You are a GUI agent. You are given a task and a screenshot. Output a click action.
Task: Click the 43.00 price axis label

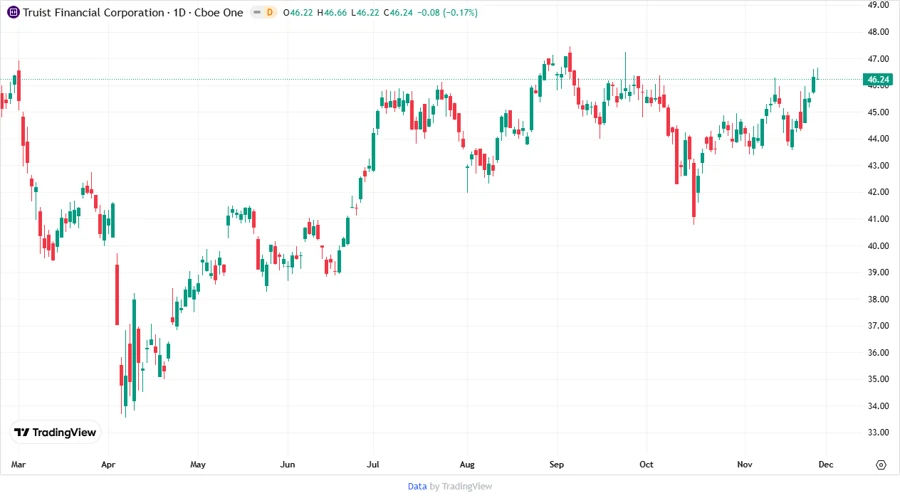[878, 165]
